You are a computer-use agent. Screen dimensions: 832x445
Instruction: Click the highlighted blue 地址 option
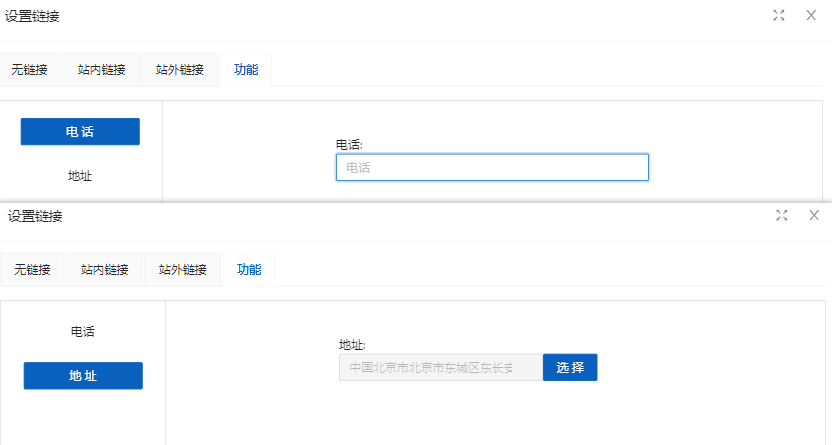click(83, 376)
